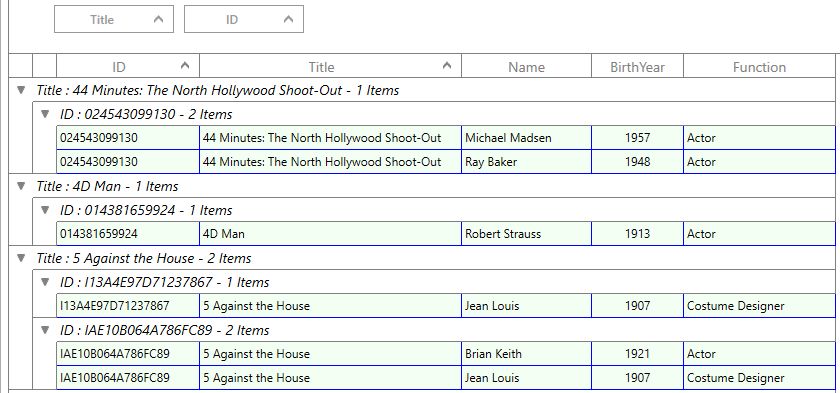Collapse the 44 Minutes title group

21,90
